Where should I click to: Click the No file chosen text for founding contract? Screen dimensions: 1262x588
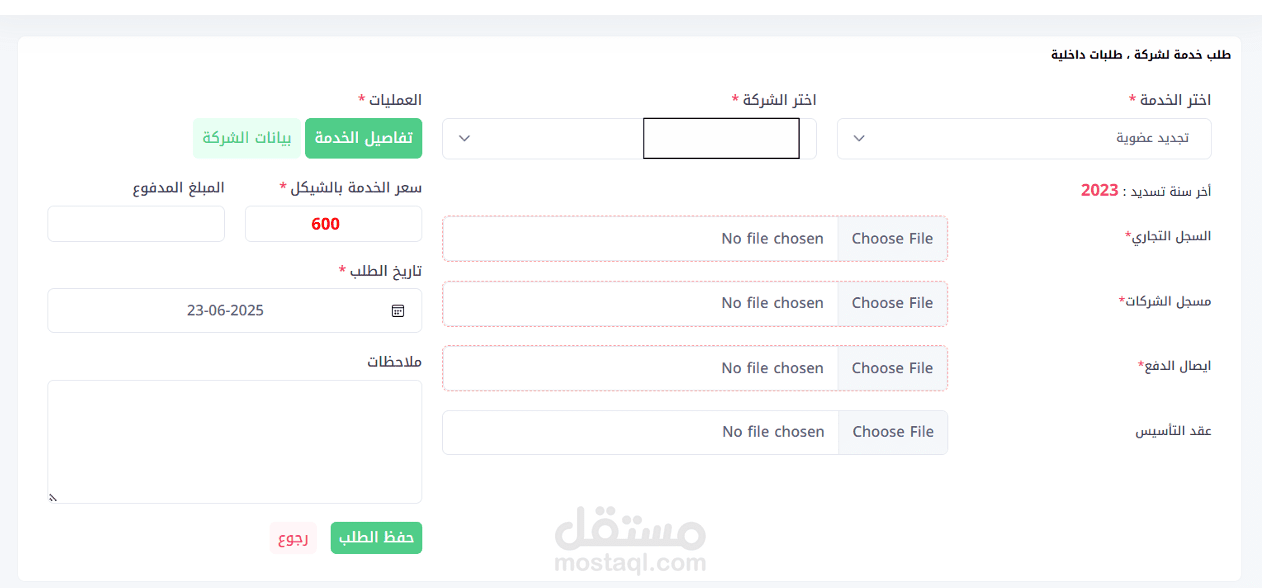773,432
